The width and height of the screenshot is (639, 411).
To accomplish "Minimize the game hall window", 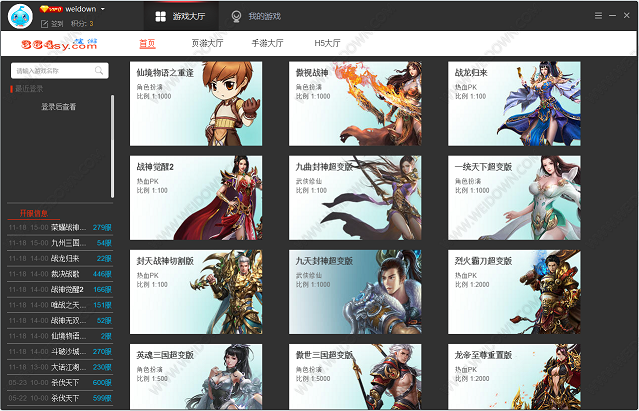I will click(612, 15).
